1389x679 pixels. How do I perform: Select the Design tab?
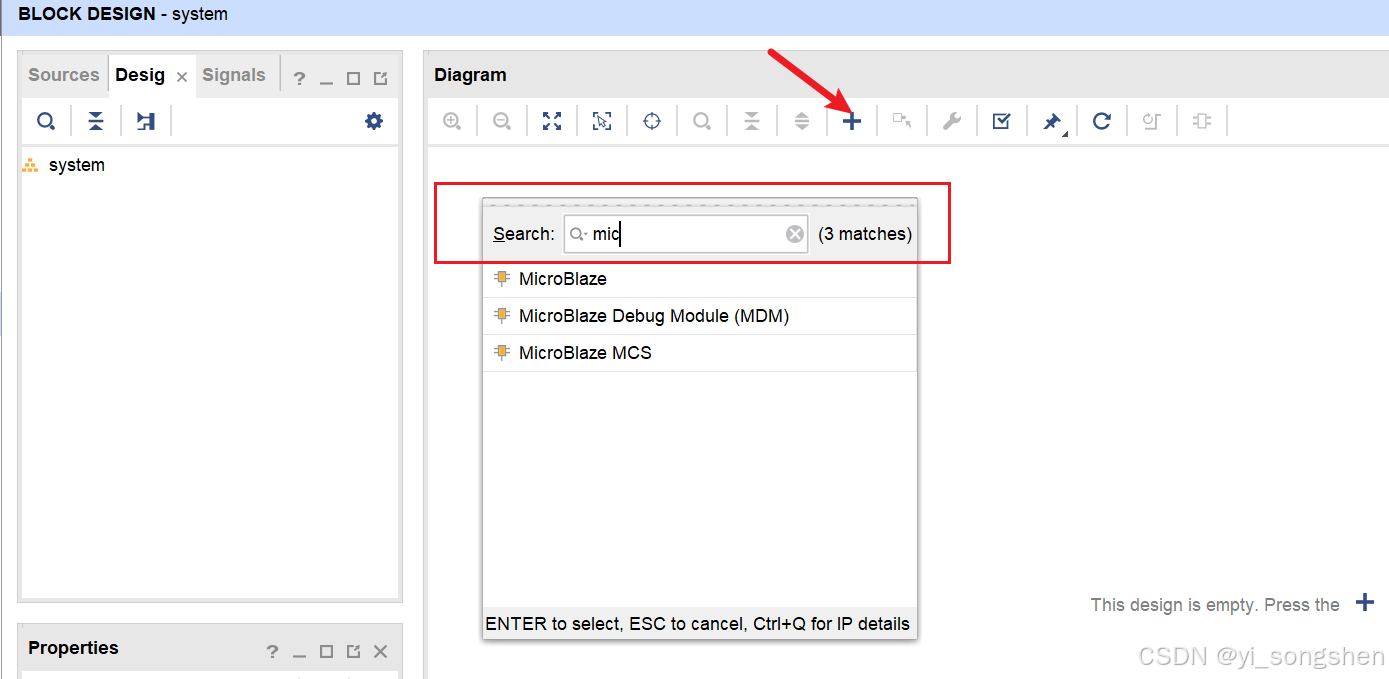(x=140, y=75)
